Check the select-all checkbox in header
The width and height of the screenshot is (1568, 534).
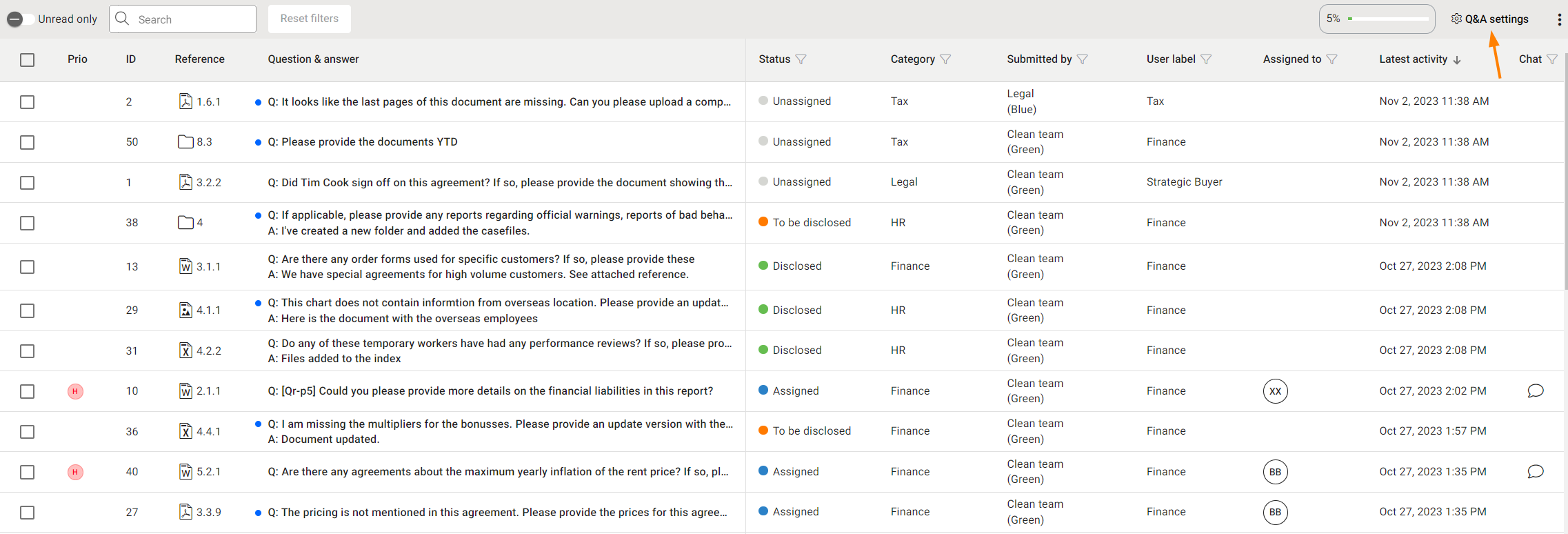point(28,60)
